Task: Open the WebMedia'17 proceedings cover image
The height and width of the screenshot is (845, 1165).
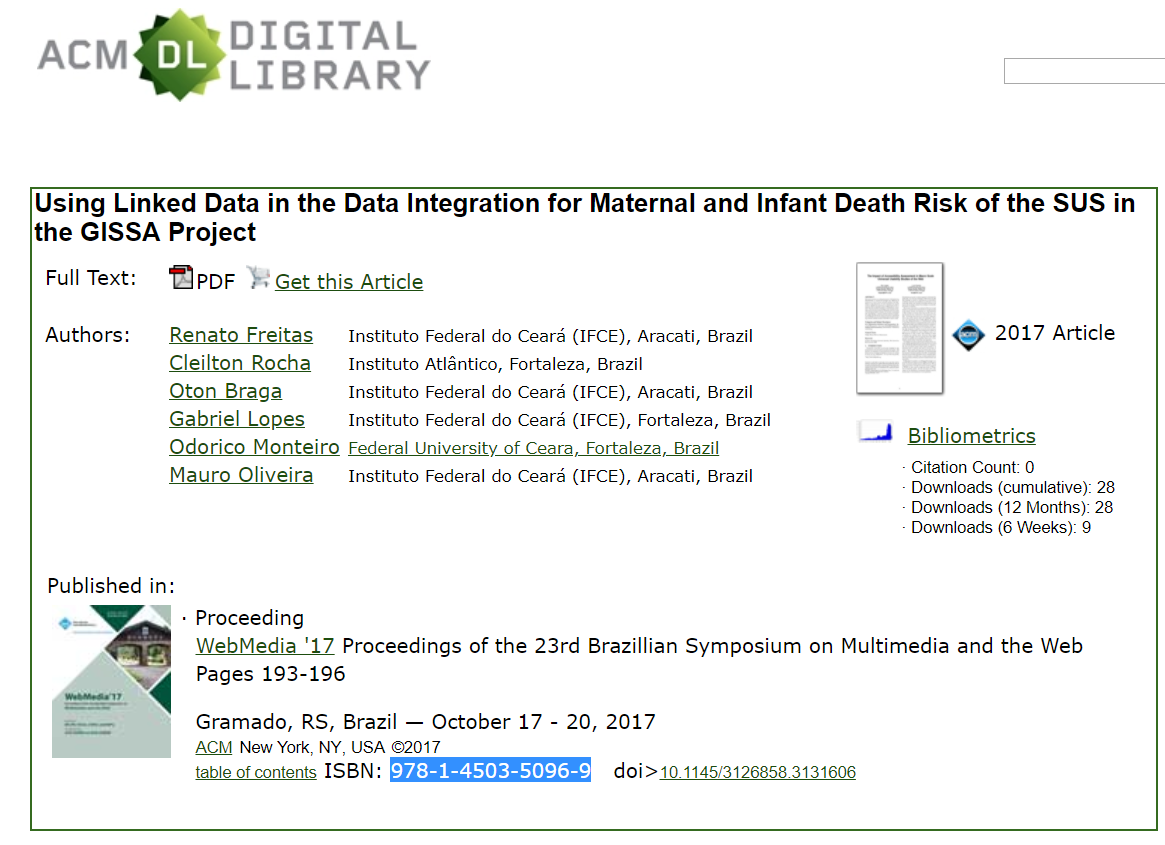Action: (111, 681)
